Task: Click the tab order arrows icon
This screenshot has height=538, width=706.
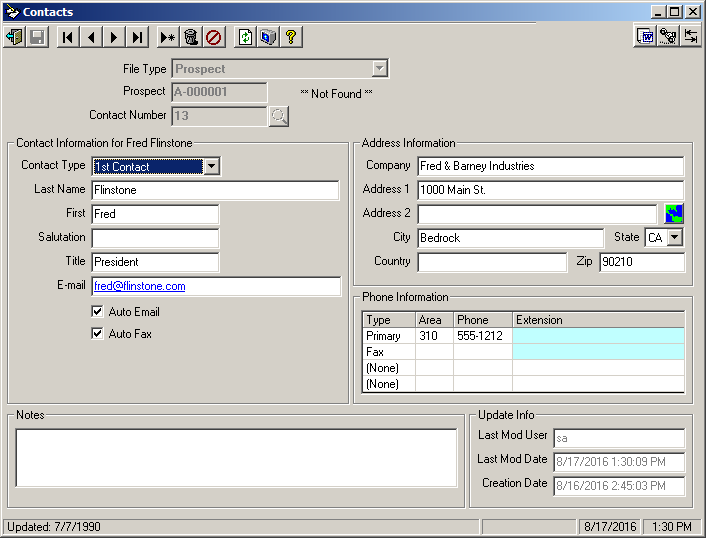Action: 691,36
